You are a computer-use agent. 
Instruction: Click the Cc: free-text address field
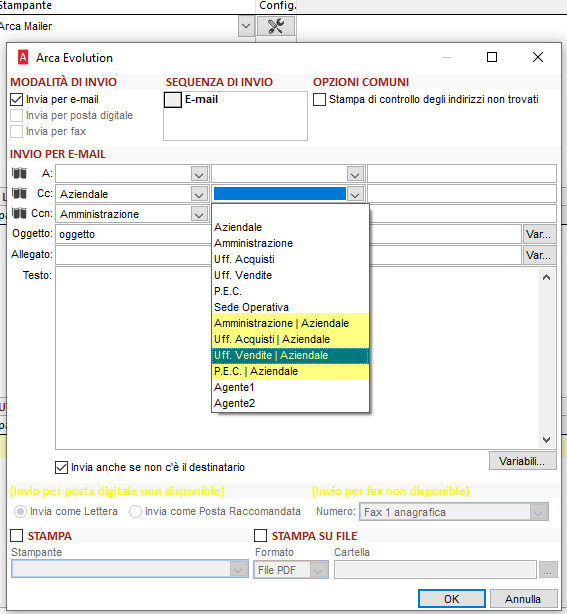462,194
